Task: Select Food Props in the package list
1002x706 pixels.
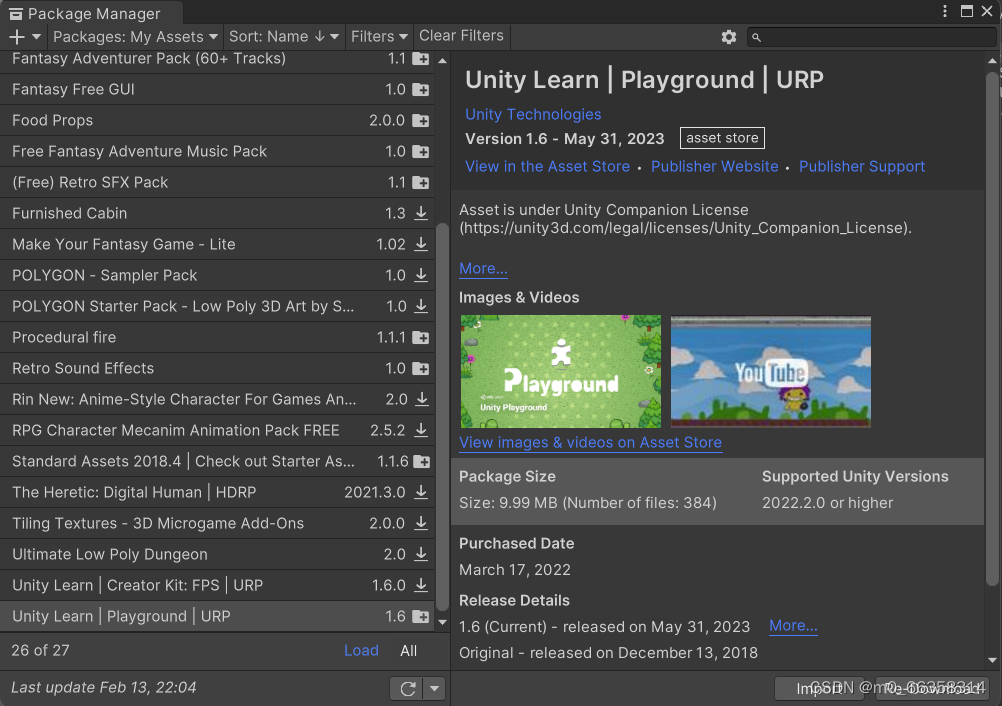Action: pyautogui.click(x=217, y=120)
